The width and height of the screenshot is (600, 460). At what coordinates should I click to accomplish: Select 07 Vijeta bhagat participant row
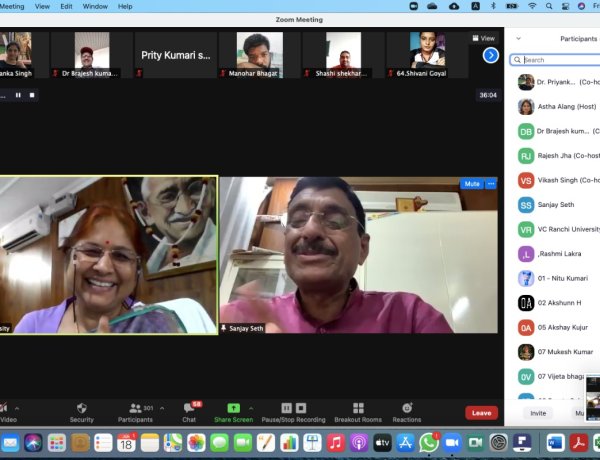click(551, 377)
